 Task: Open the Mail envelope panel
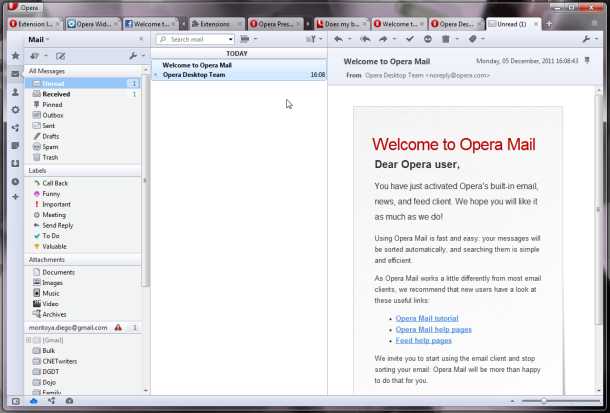[15, 74]
